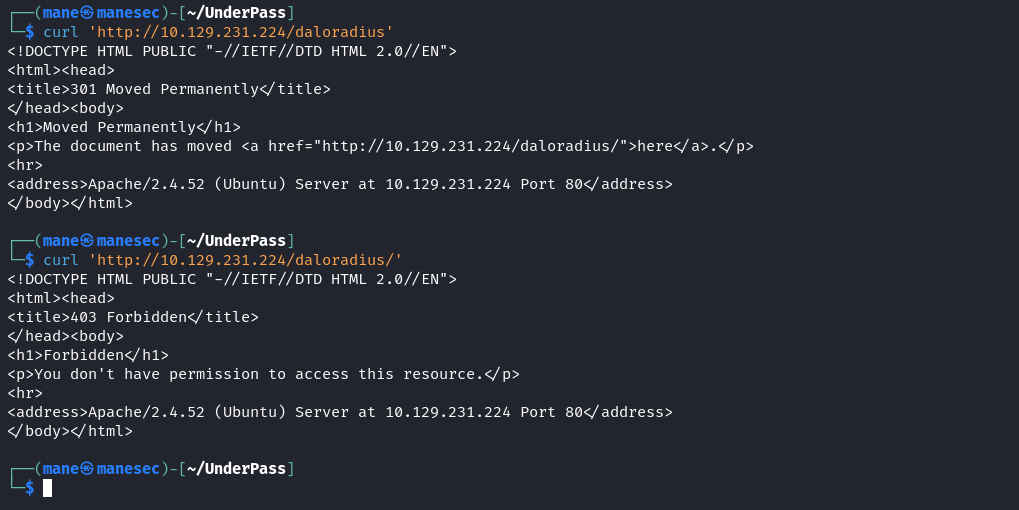The width and height of the screenshot is (1019, 510).
Task: Click the Kali skull icon in first prompt
Action: point(87,12)
